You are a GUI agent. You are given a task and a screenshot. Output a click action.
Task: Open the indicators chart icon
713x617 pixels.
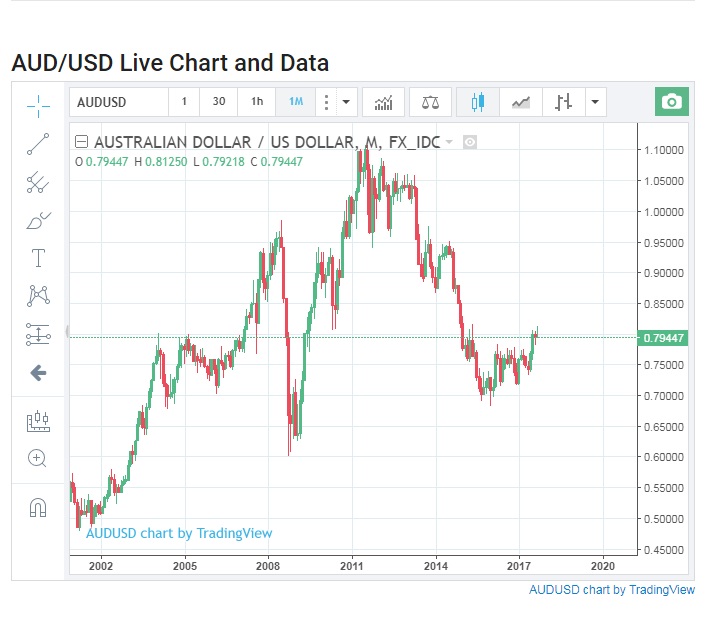[382, 102]
